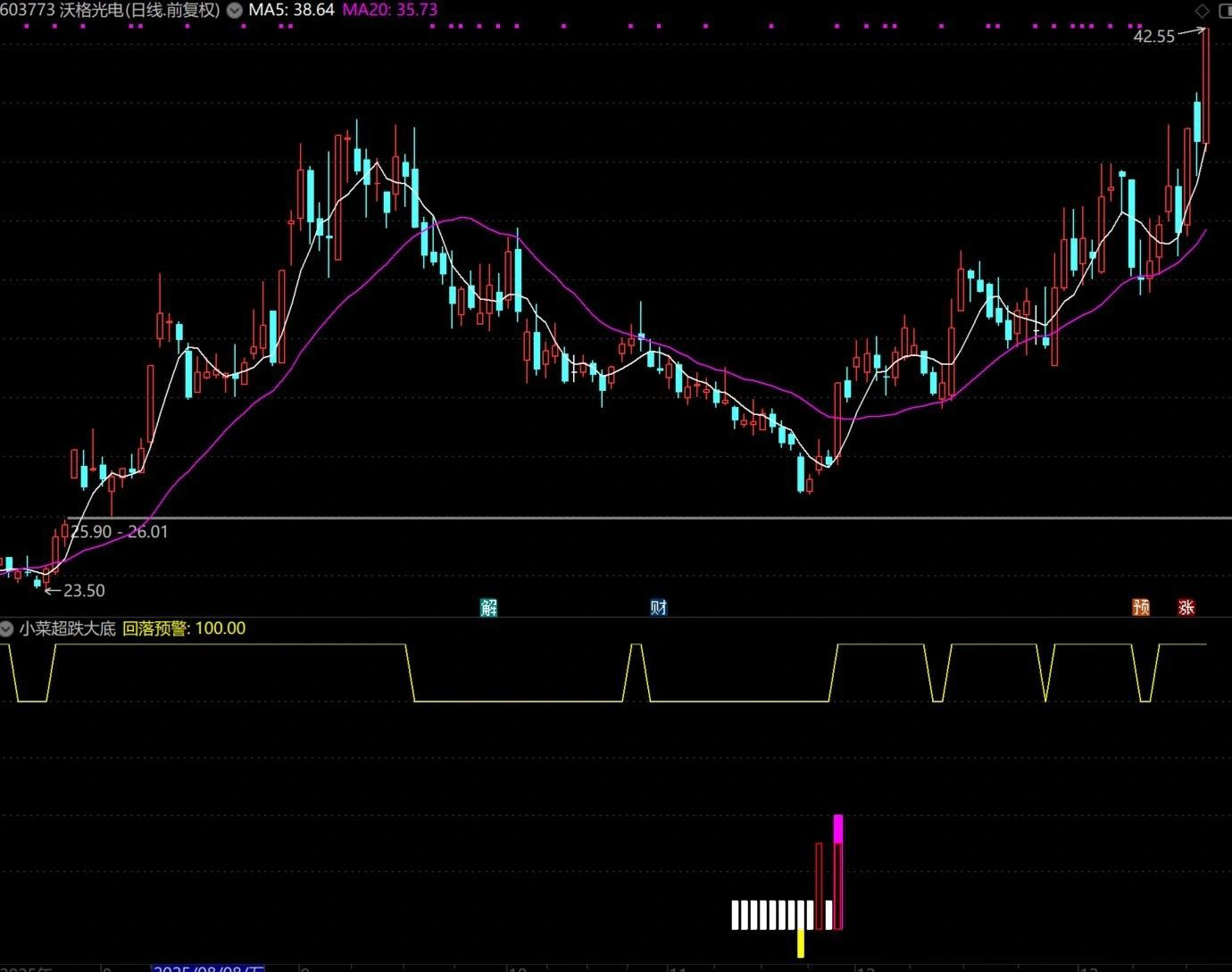Click the red 涨 marker icon
Image resolution: width=1232 pixels, height=972 pixels.
(x=1186, y=608)
